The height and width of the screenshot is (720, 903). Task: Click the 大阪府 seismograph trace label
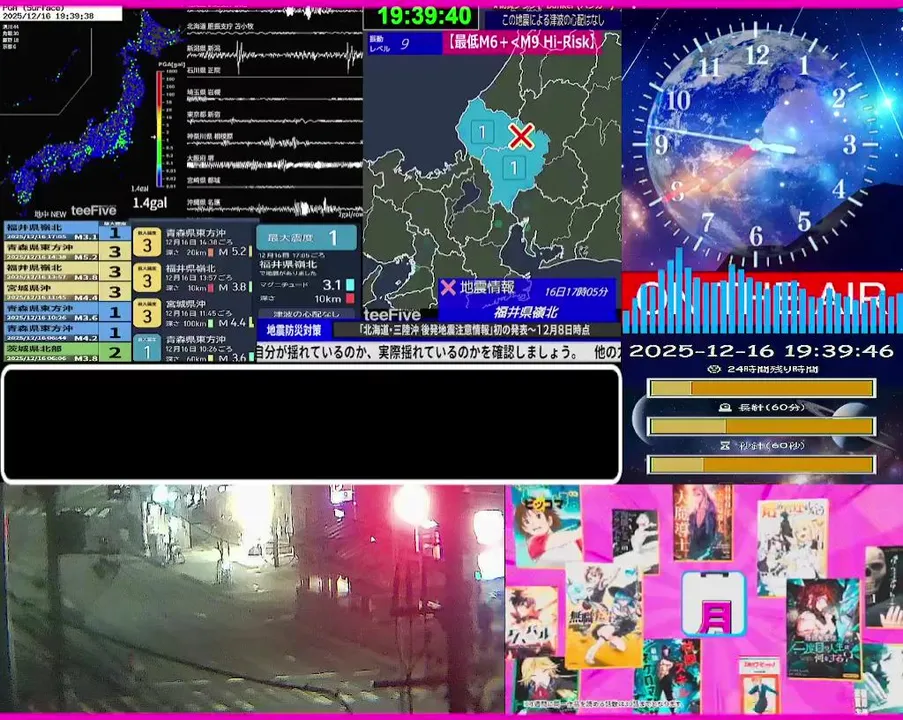[x=200, y=157]
